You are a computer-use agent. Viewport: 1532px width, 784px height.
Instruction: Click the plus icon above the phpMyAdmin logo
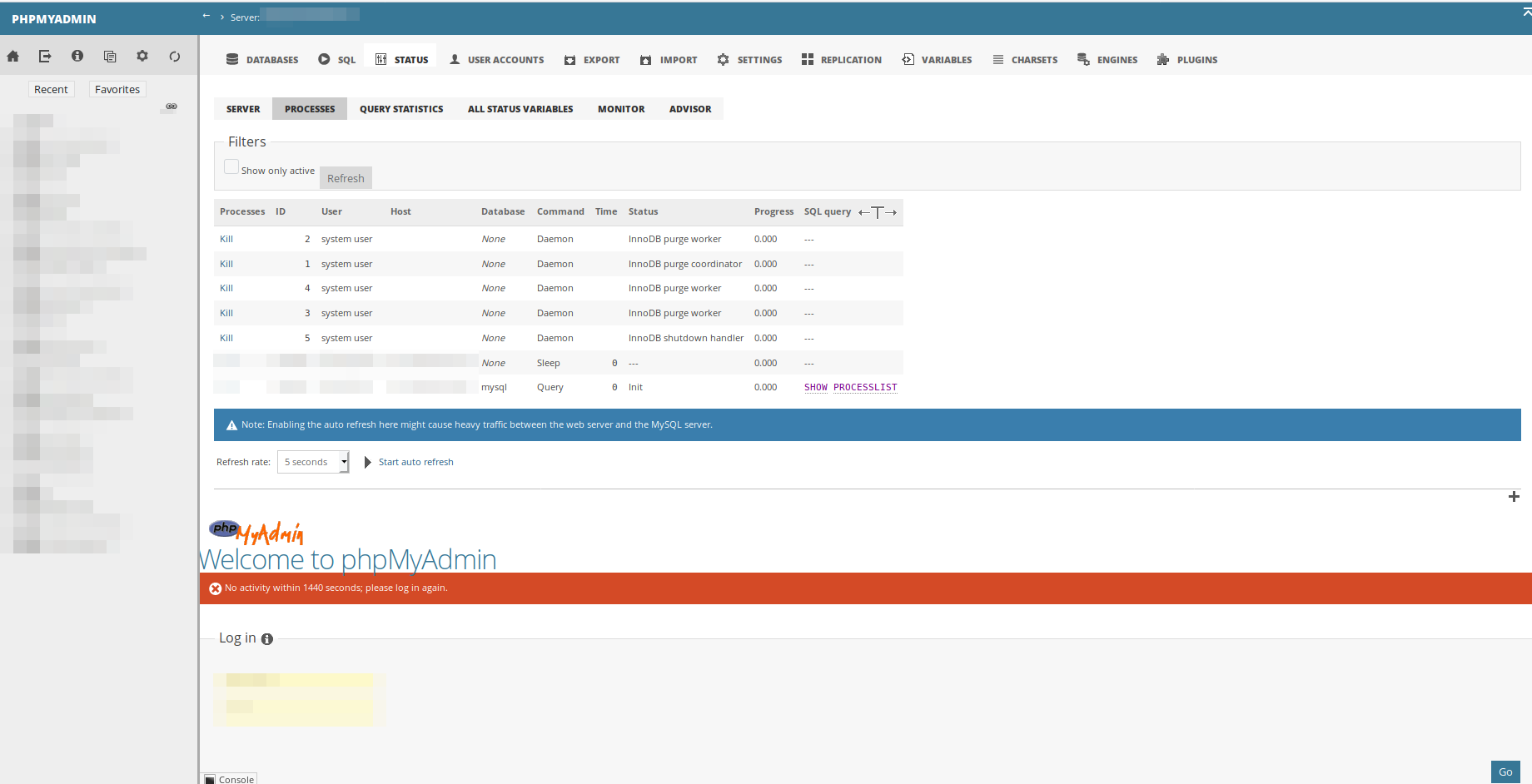tap(1514, 497)
